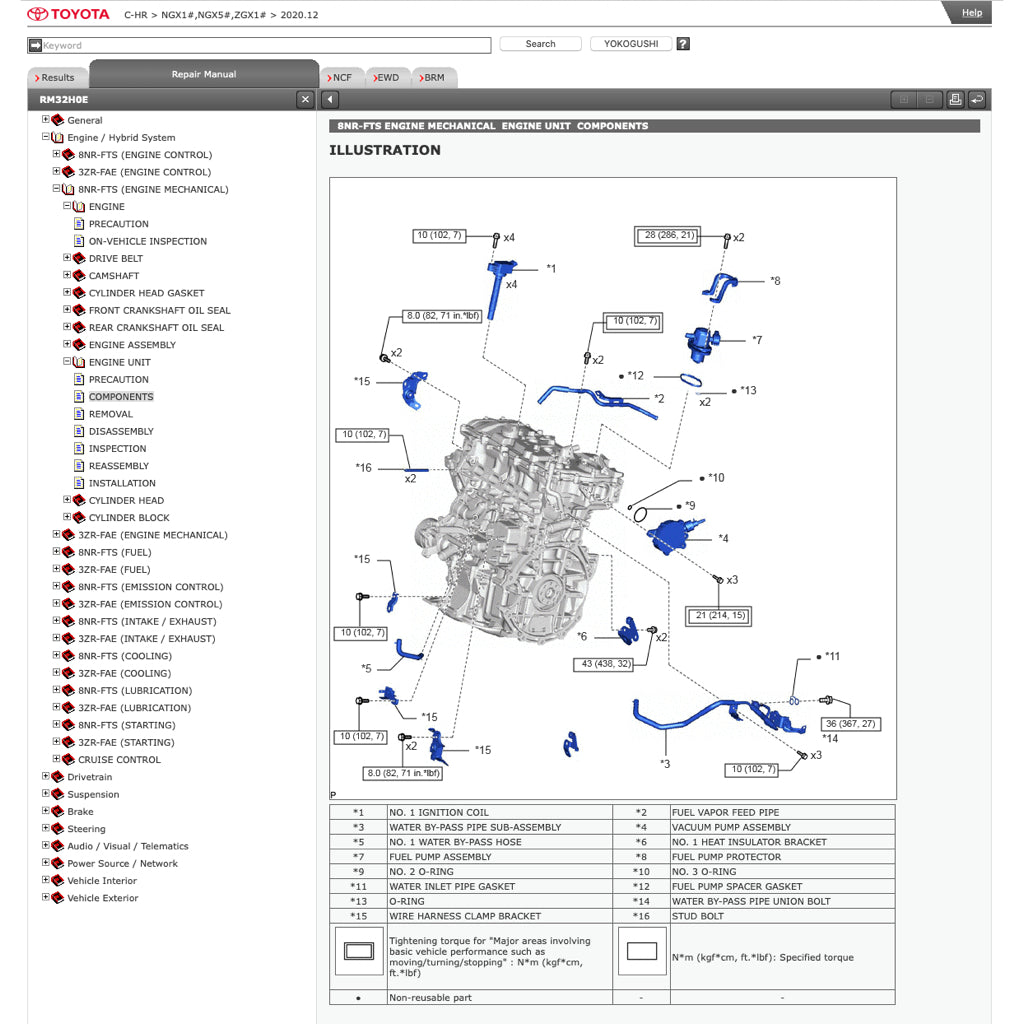The height and width of the screenshot is (1024, 1024).
Task: Click the Toyota logo
Action: tap(68, 14)
